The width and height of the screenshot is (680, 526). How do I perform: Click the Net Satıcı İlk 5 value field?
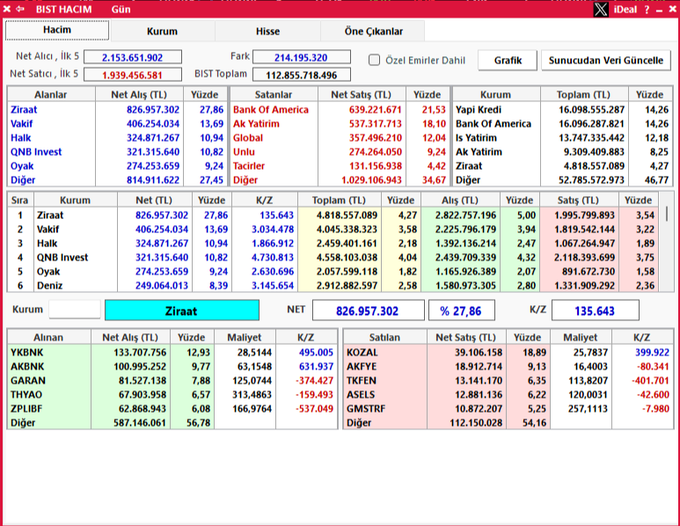[x=132, y=75]
